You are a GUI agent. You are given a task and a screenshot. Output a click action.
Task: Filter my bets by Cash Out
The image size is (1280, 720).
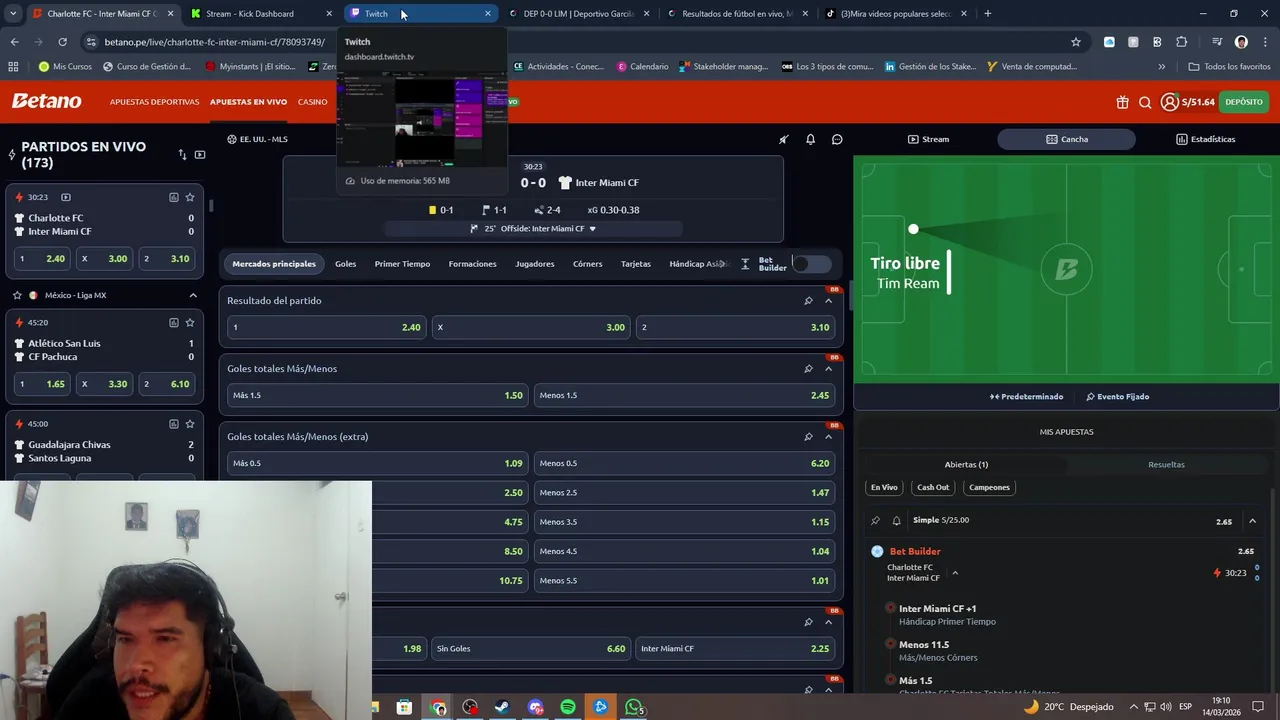tap(933, 487)
